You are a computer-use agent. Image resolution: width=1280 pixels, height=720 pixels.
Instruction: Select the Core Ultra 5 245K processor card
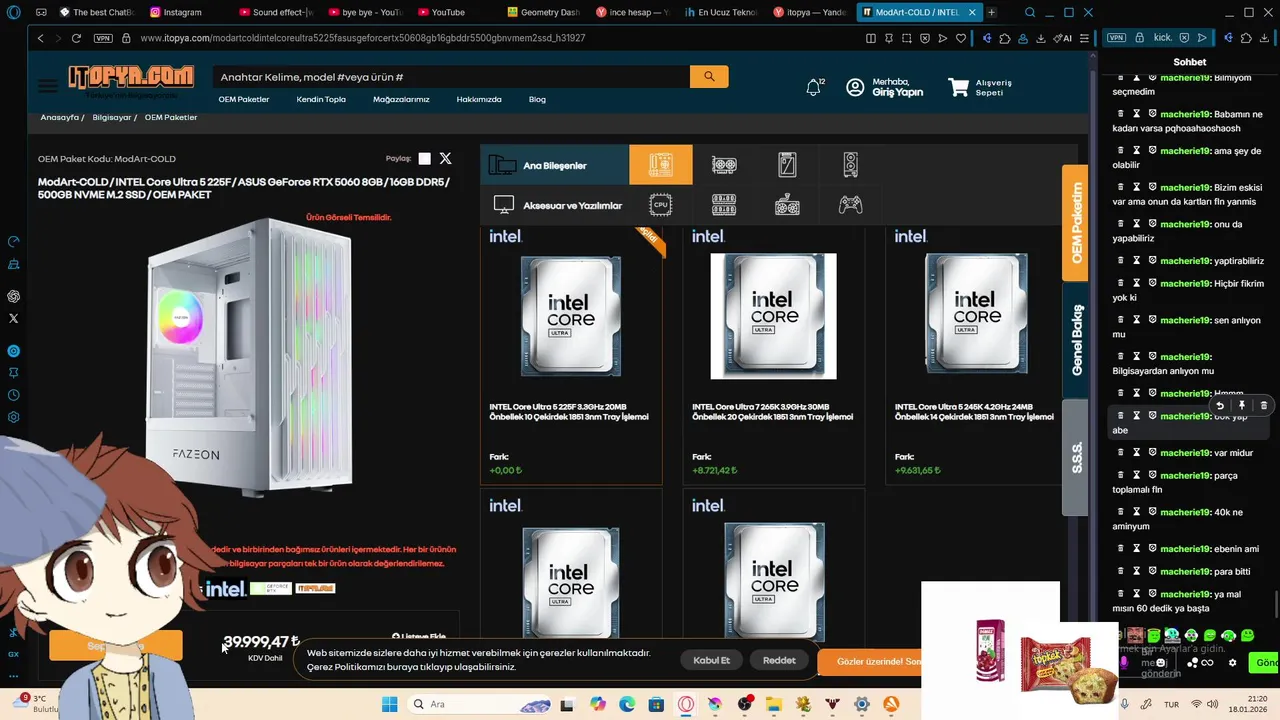coord(975,355)
